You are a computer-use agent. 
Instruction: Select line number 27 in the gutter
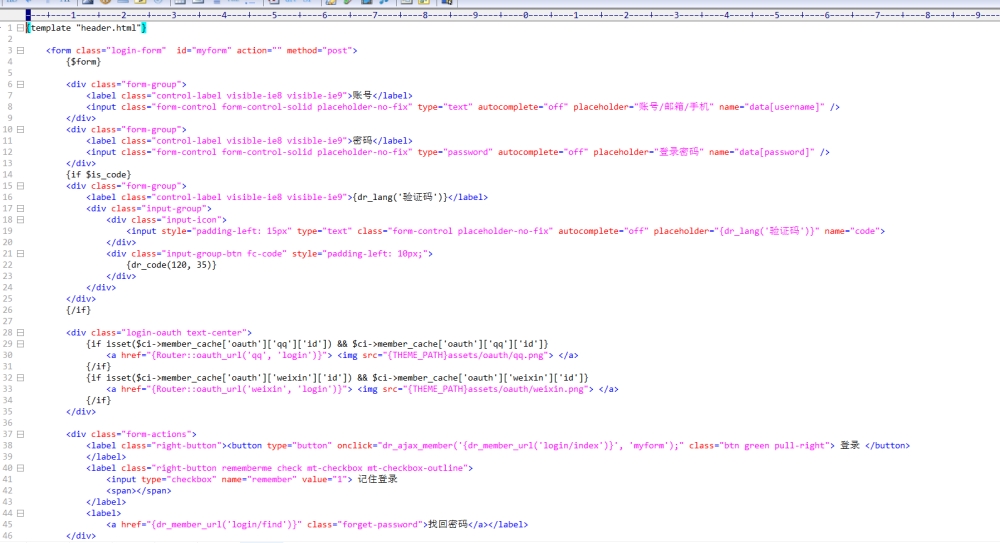pos(8,322)
